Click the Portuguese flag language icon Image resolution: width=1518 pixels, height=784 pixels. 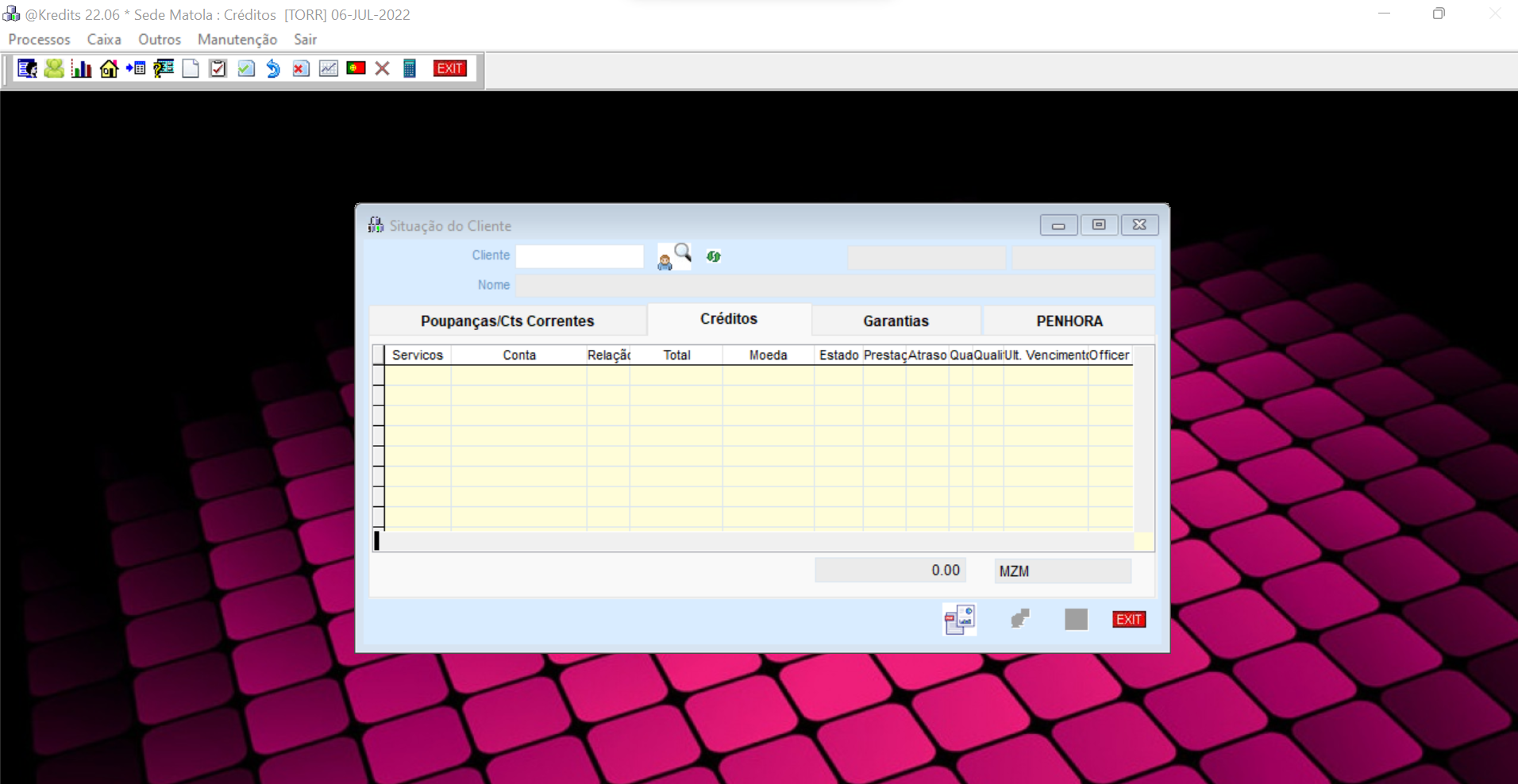point(356,68)
